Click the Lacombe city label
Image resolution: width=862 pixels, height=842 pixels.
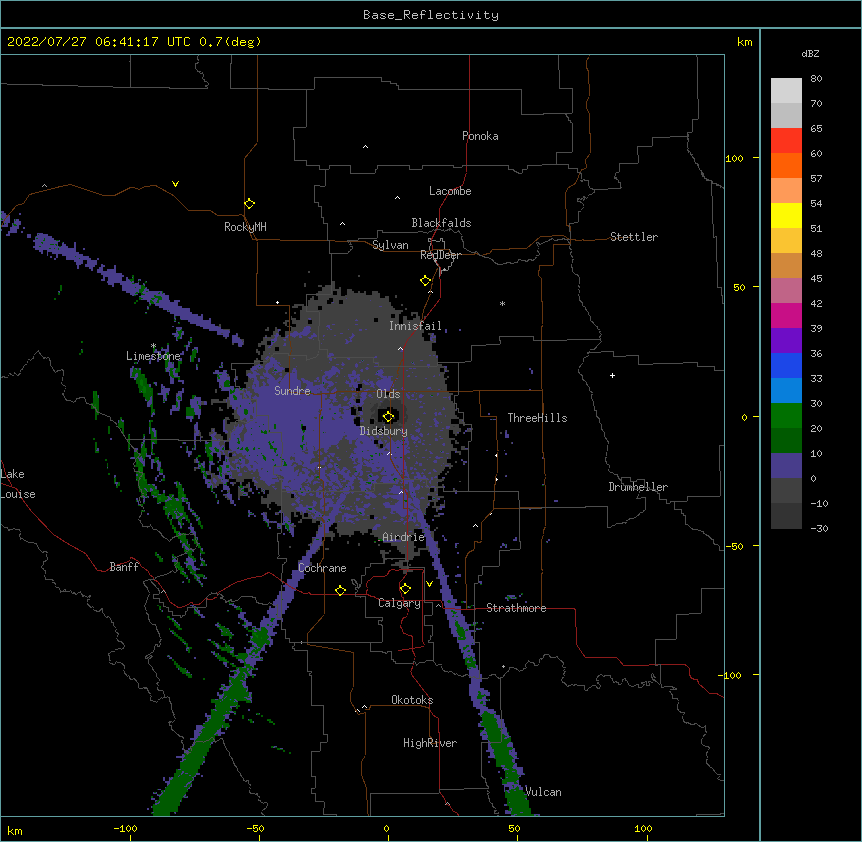(x=450, y=191)
